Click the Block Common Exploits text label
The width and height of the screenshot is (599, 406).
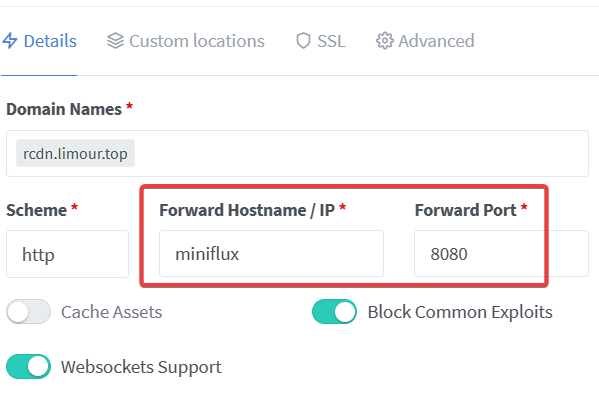pos(460,312)
